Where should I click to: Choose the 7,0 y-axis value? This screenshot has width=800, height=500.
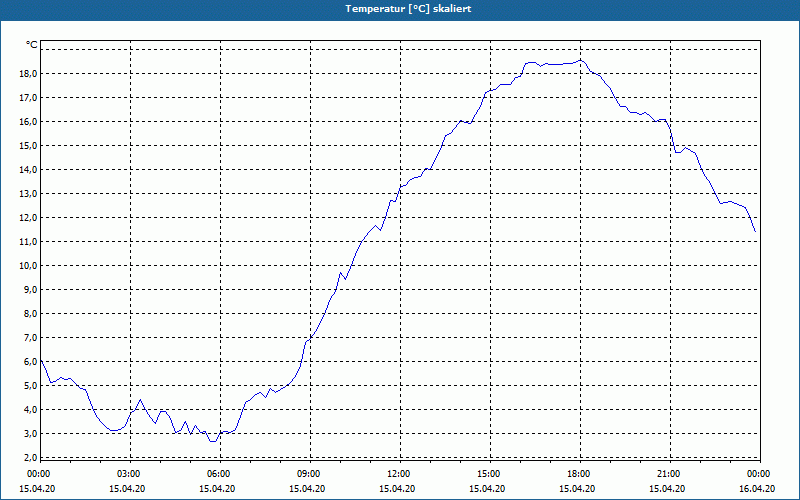[31, 337]
